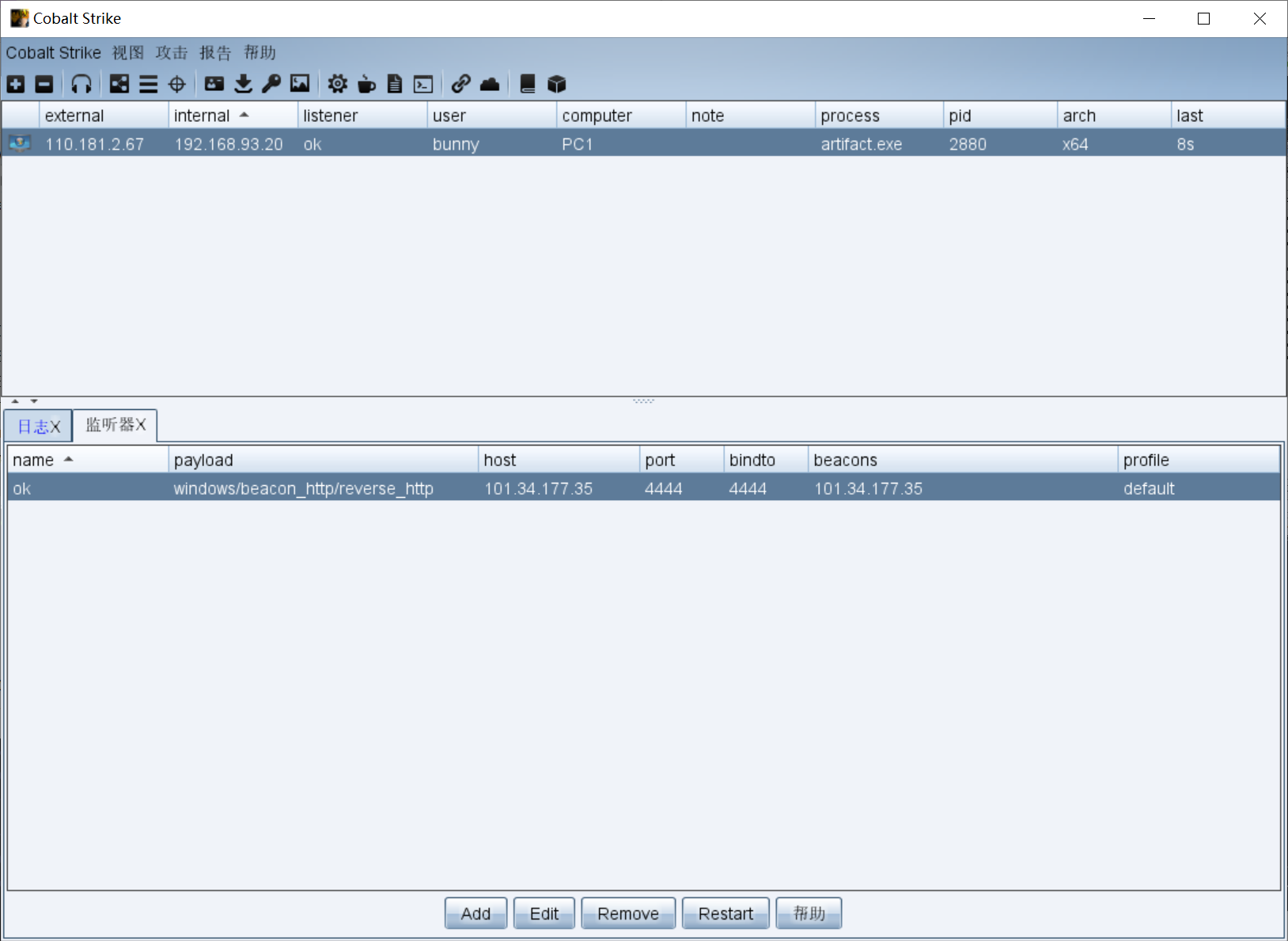This screenshot has height=941, width=1288.
Task: Generate Windows executable gear icon
Action: pyautogui.click(x=338, y=84)
